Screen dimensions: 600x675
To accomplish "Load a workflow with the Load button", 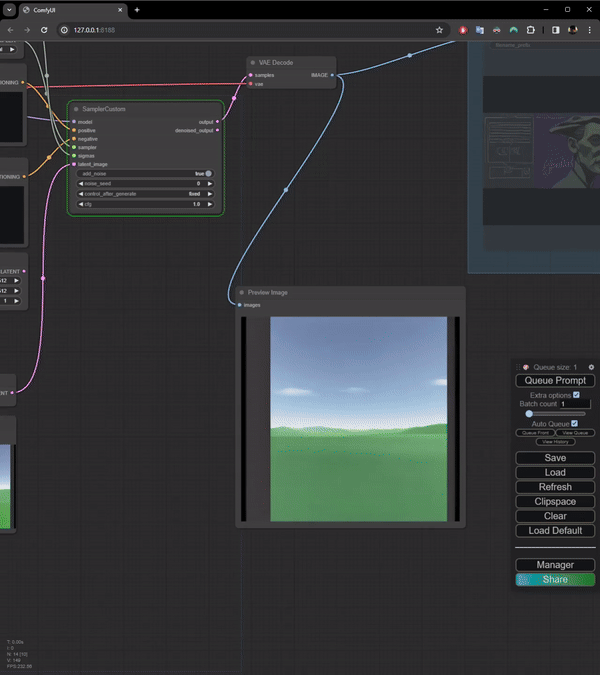I will click(555, 472).
